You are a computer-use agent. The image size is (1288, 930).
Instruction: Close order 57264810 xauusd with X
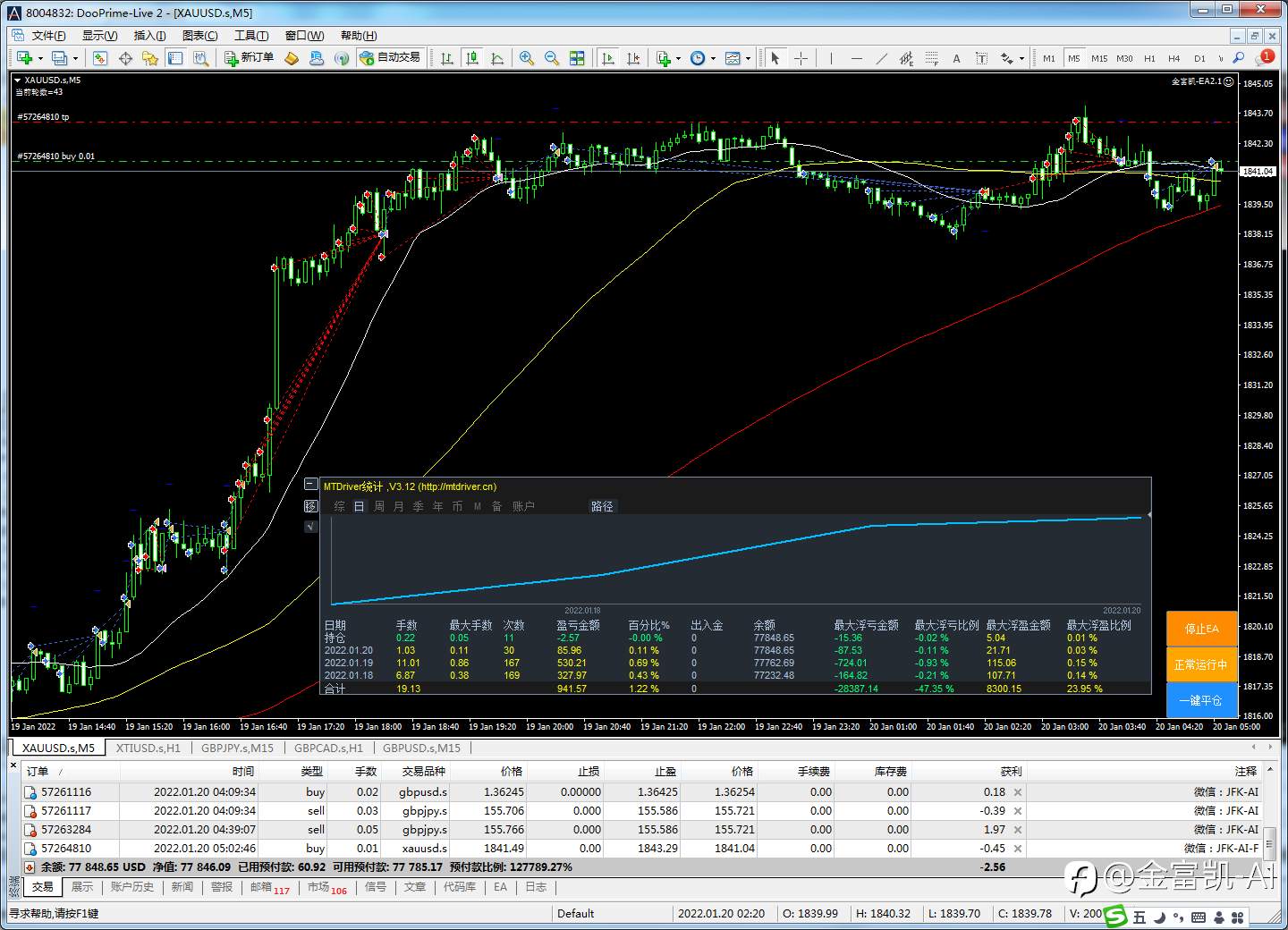1018,849
